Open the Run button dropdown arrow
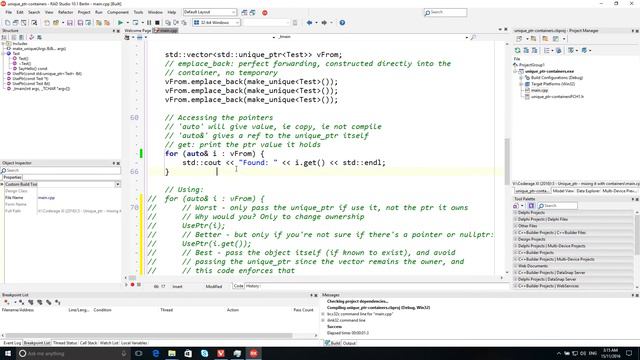The image size is (640, 360). (127, 23)
